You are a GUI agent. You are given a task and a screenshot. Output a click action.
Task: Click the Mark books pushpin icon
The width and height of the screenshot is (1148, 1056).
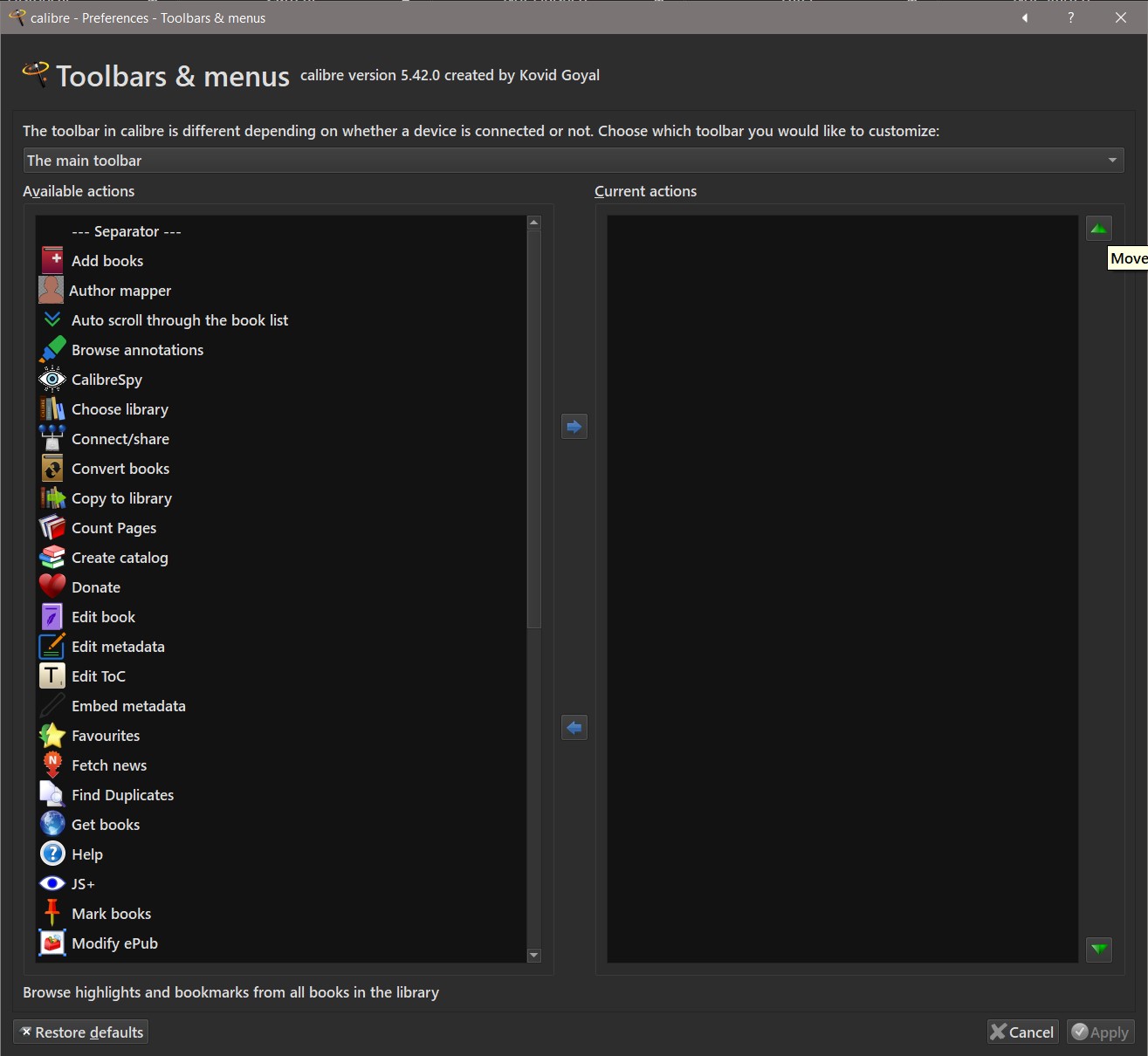point(52,913)
